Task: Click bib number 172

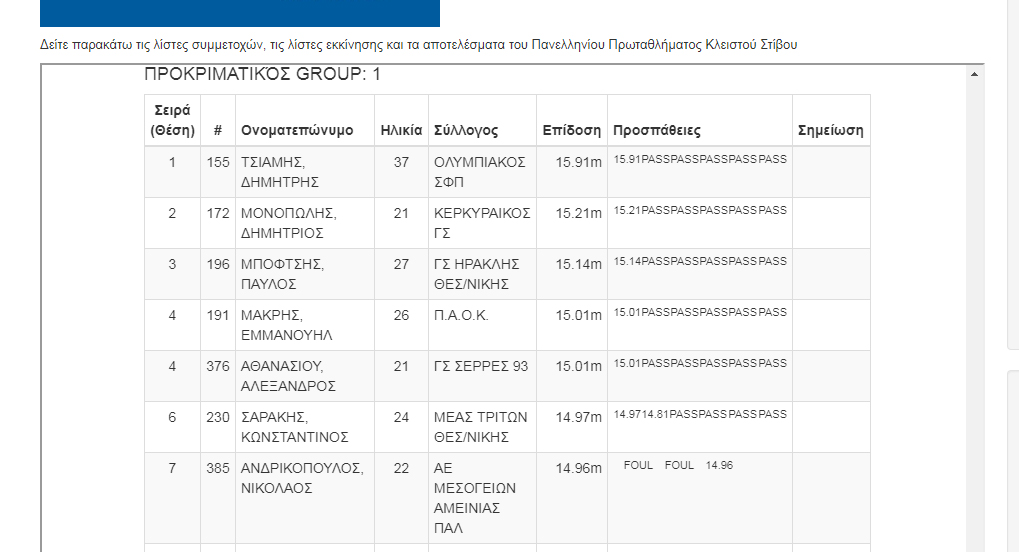Action: pos(218,213)
